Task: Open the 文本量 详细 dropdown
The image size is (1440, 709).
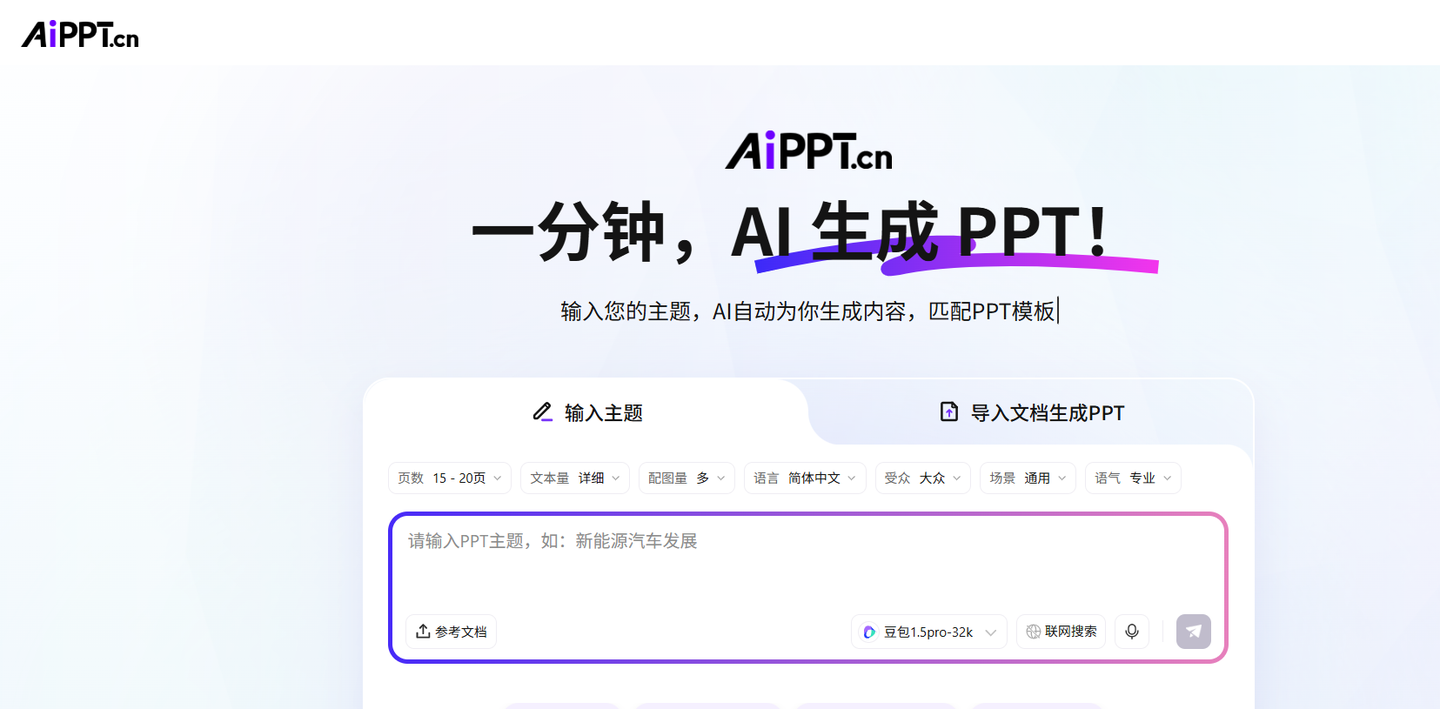Action: [x=575, y=478]
